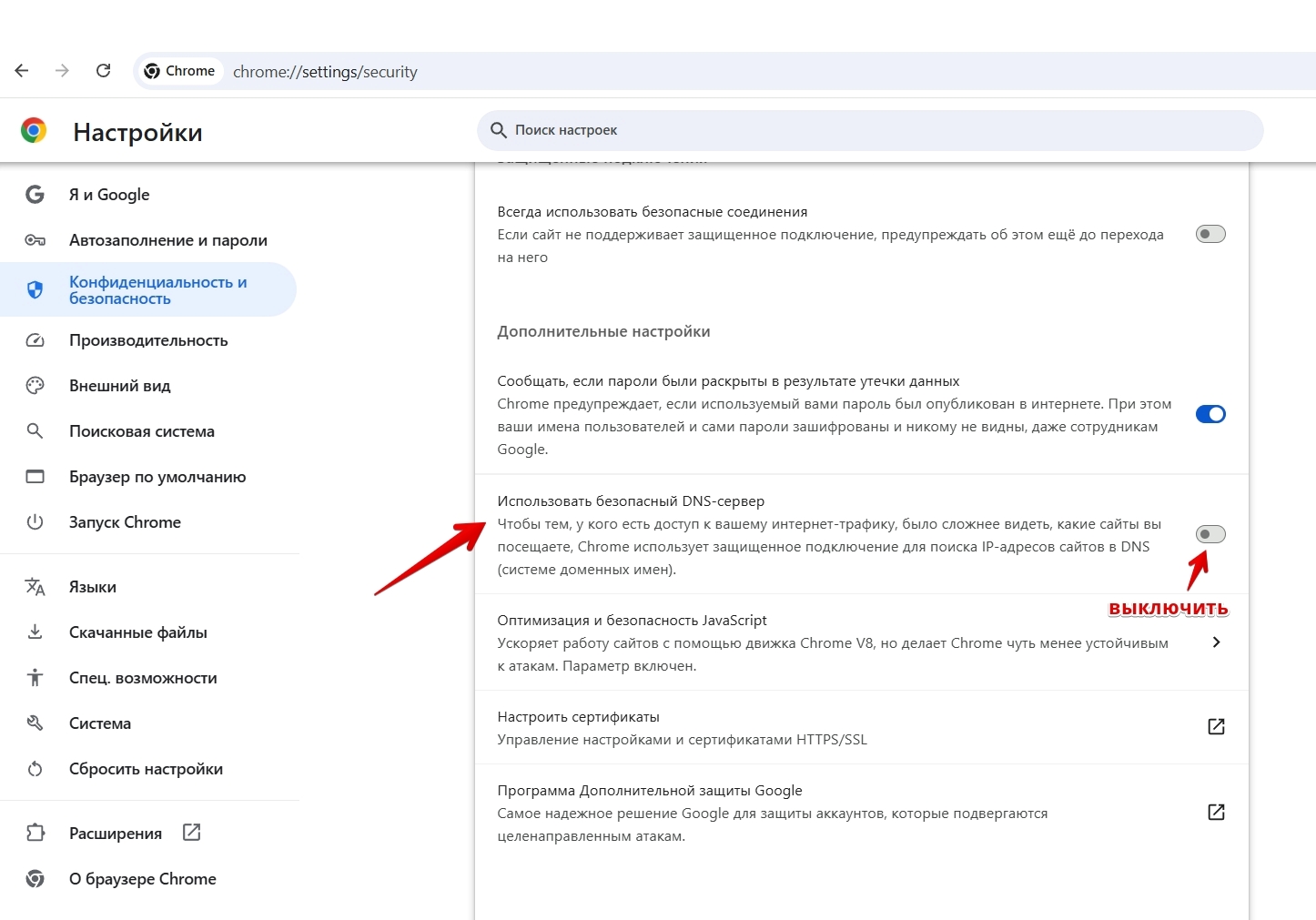The image size is (1316, 920).
Task: Click the reload page icon
Action: [104, 71]
